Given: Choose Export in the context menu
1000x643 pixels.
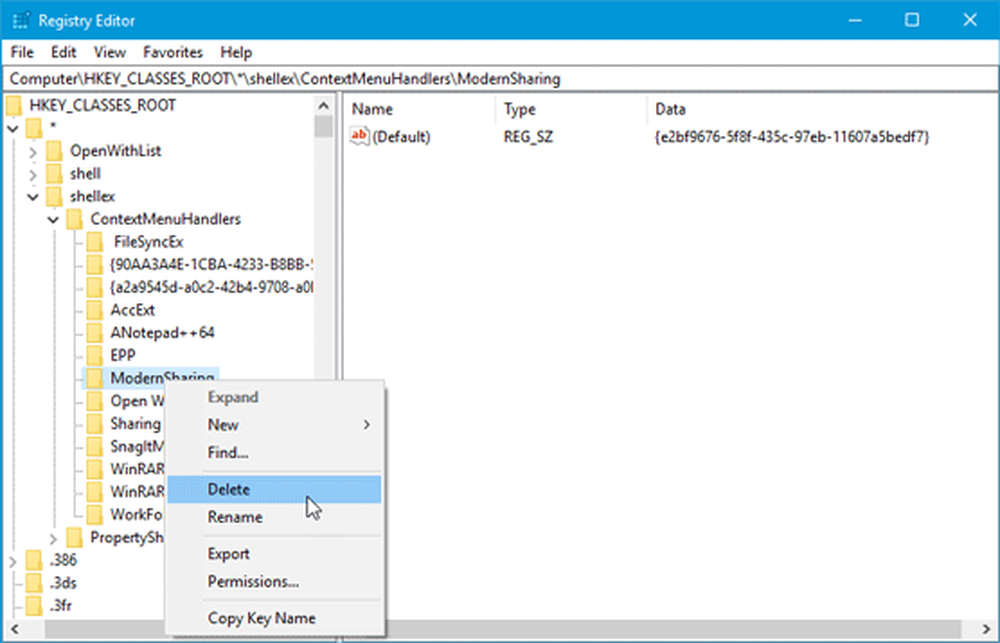Looking at the screenshot, I should click(x=274, y=554).
